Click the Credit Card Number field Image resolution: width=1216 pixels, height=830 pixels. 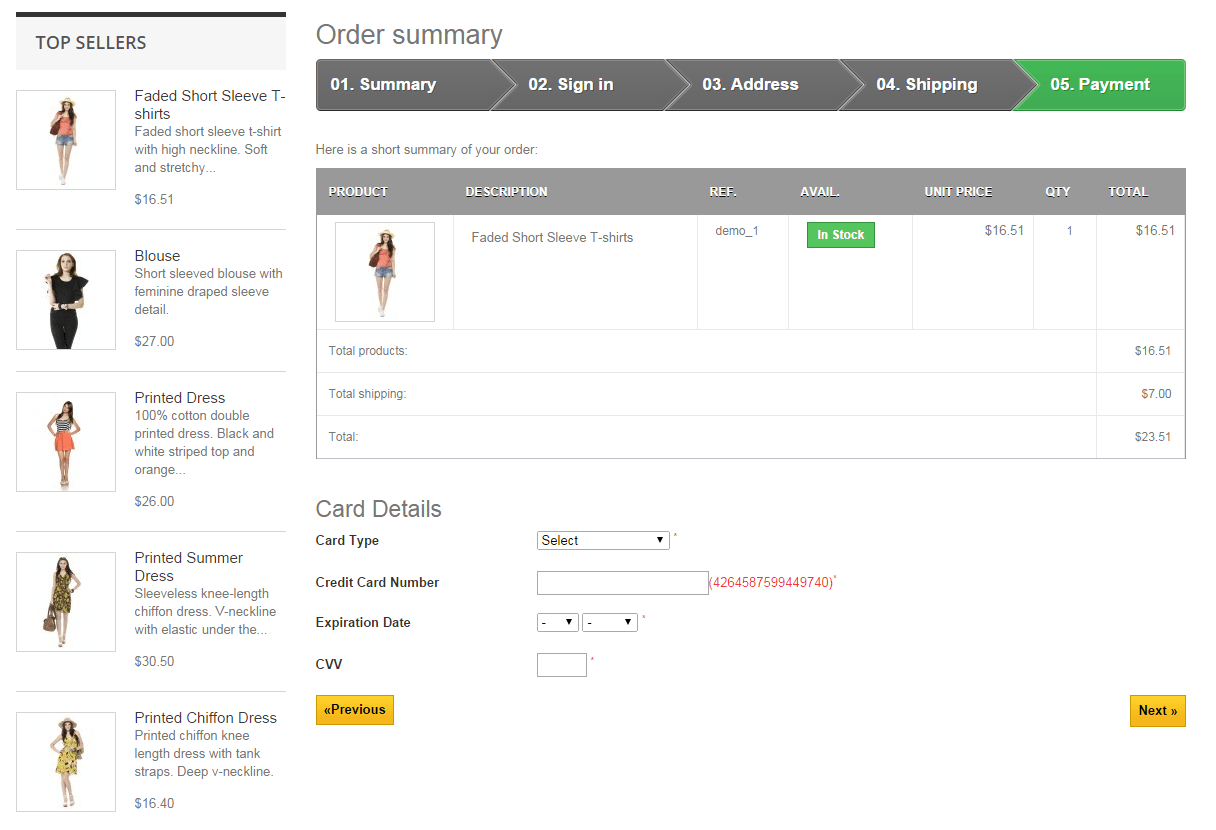point(622,582)
